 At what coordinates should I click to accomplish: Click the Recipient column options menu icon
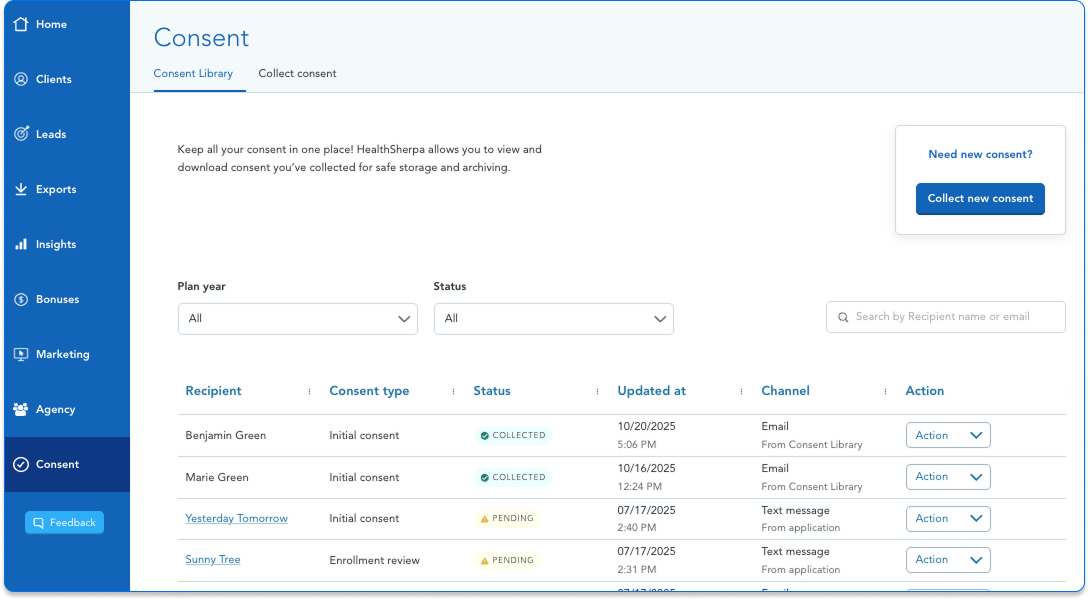pyautogui.click(x=309, y=391)
